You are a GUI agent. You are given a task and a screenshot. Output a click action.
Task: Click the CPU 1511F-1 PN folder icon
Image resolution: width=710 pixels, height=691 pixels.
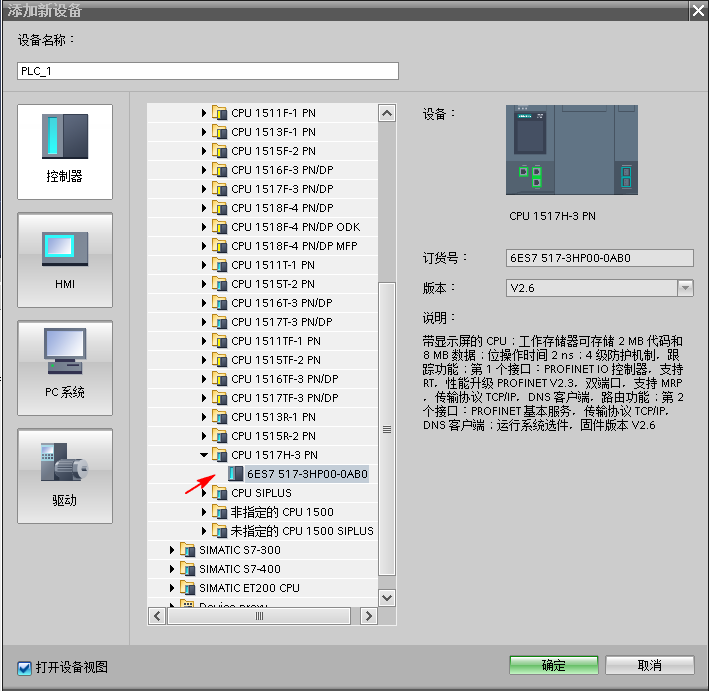[220, 113]
